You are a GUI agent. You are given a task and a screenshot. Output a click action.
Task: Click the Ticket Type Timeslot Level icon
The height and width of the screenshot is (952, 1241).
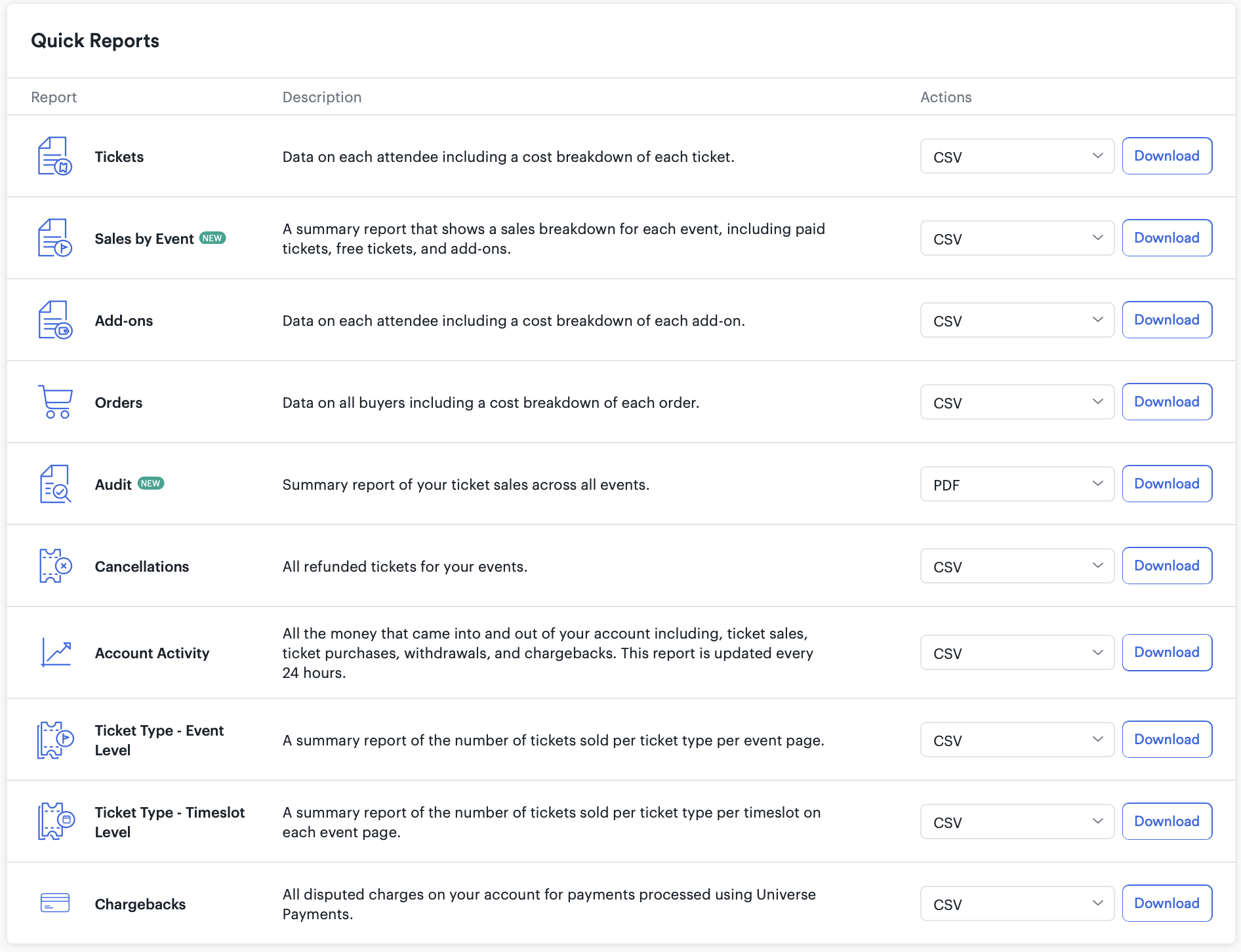coord(56,821)
